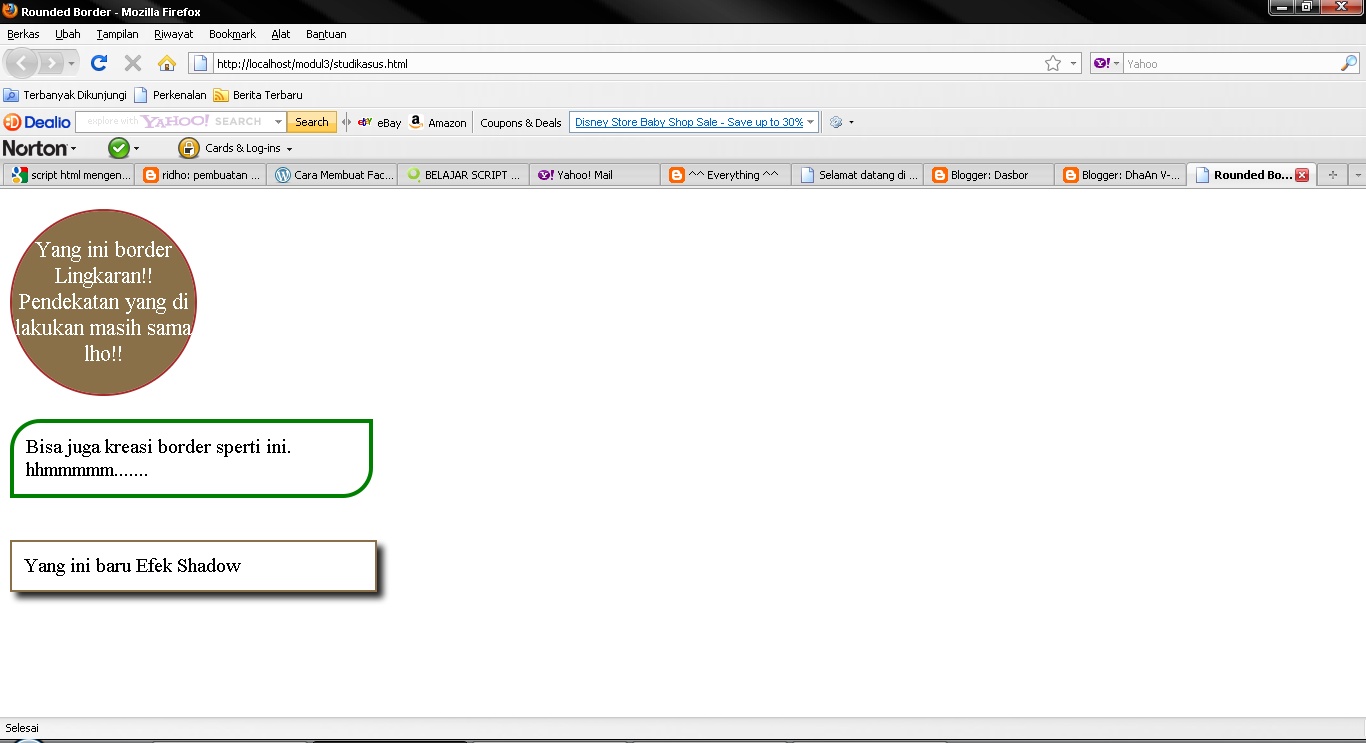The width and height of the screenshot is (1366, 743).
Task: Switch to Cara Membuat Fac... tab
Action: tap(332, 175)
